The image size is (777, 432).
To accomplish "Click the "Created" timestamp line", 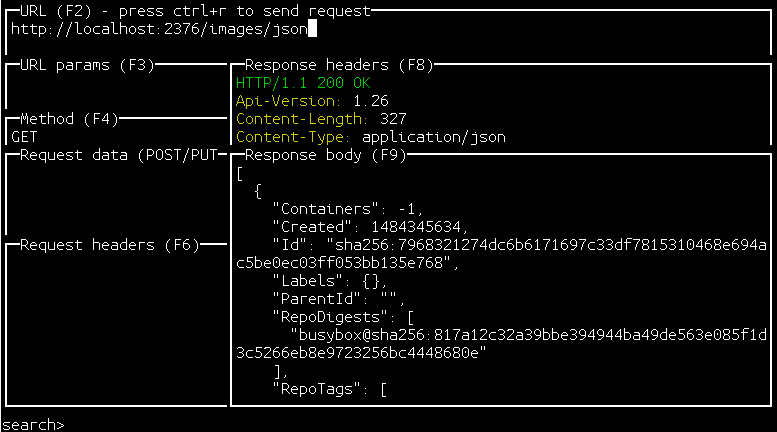I will pos(370,227).
